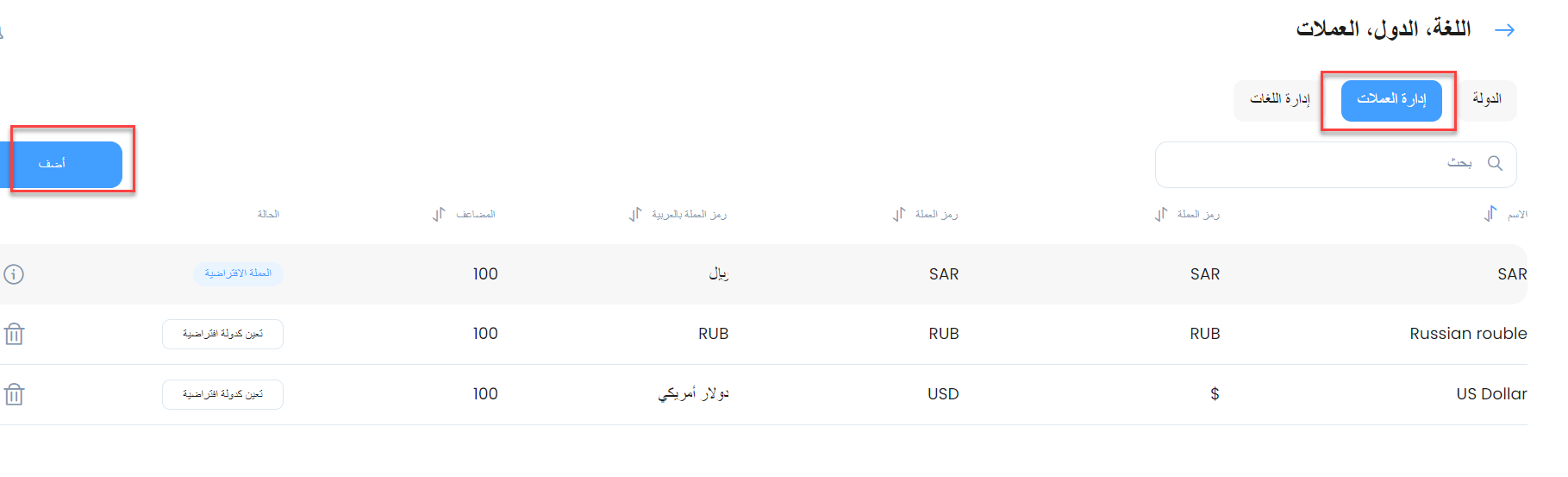Sort by first currency symbol column
Viewport: 1568px width, 477px height.
pos(1160,214)
